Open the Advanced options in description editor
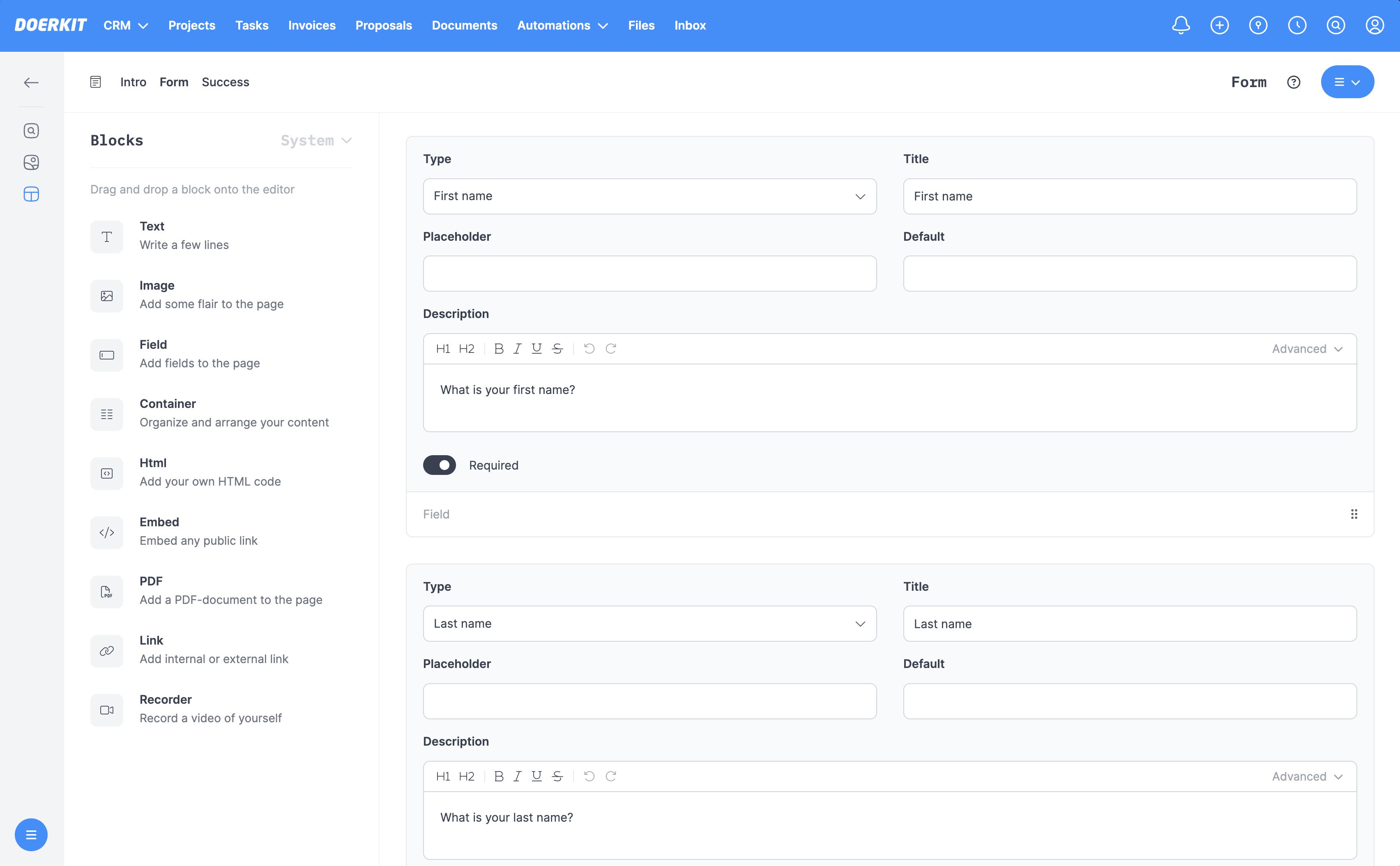1400x866 pixels. tap(1308, 348)
